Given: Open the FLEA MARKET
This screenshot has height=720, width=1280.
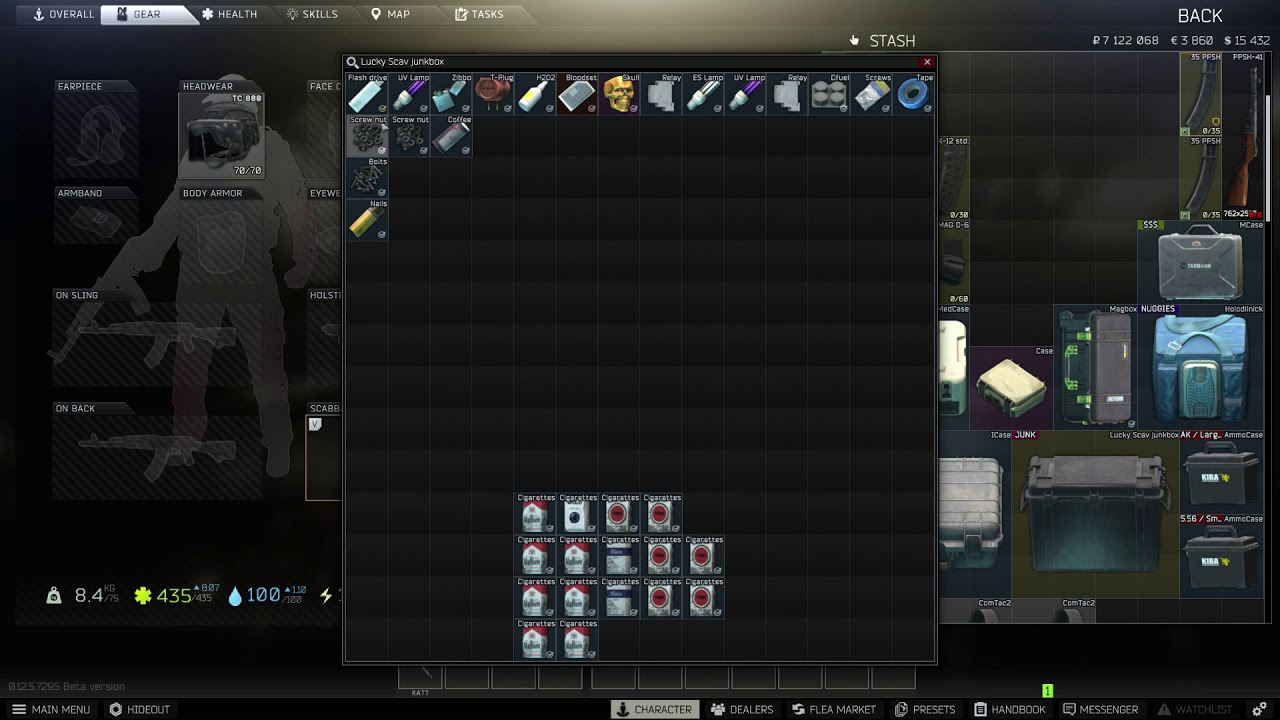Looking at the screenshot, I should click(834, 709).
